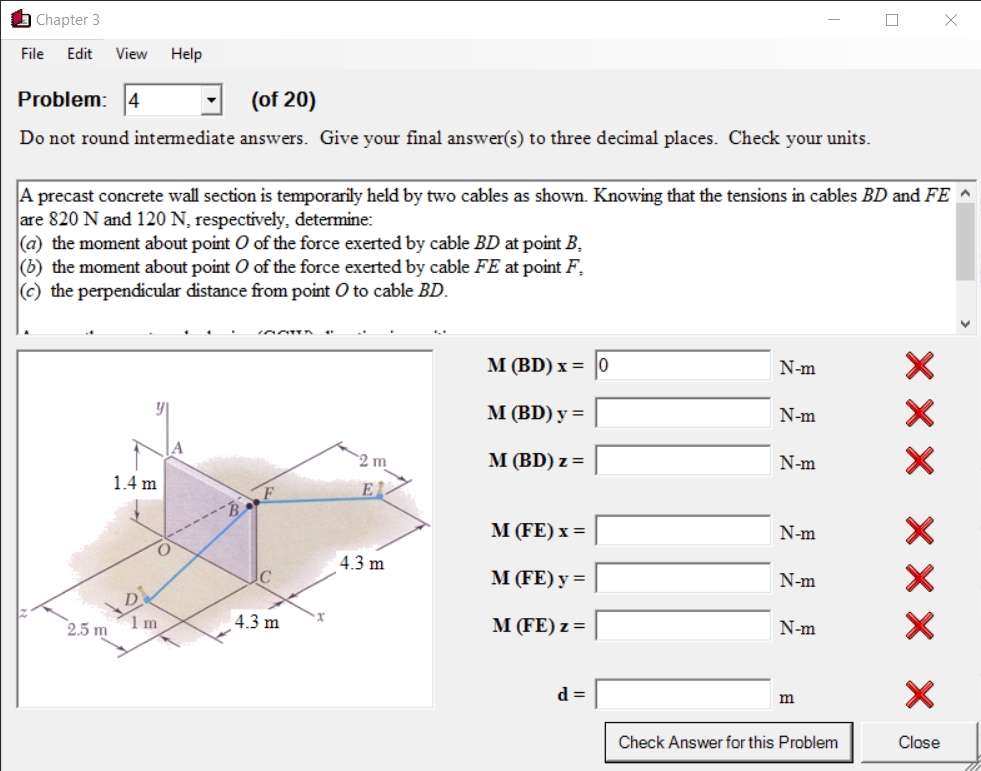This screenshot has width=981, height=771.
Task: Click the M (FE) x input field
Action: [683, 531]
